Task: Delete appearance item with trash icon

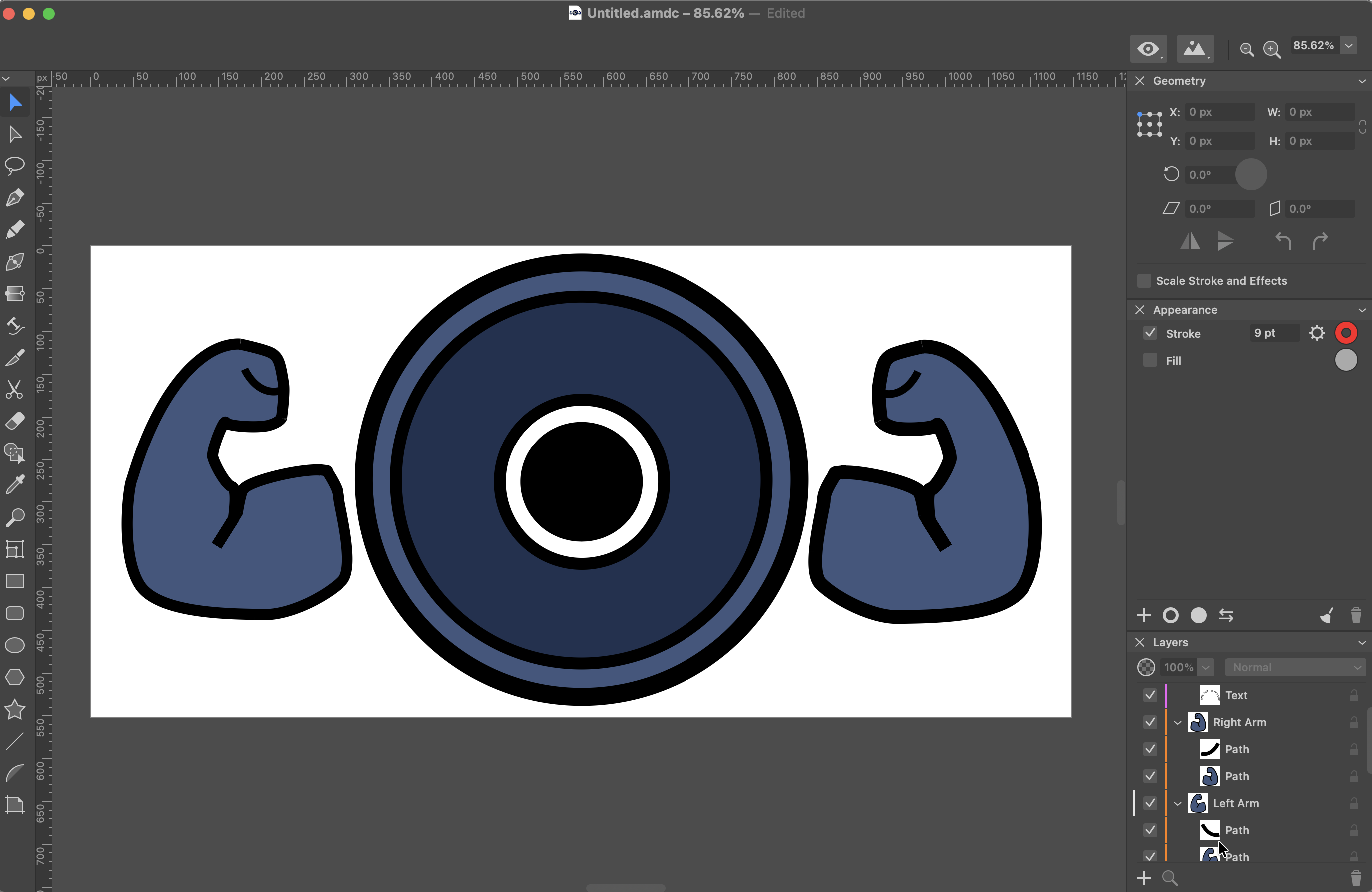Action: coord(1356,615)
